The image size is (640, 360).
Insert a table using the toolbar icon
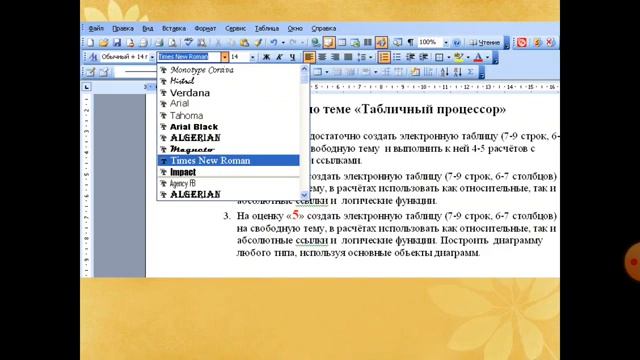(x=342, y=42)
